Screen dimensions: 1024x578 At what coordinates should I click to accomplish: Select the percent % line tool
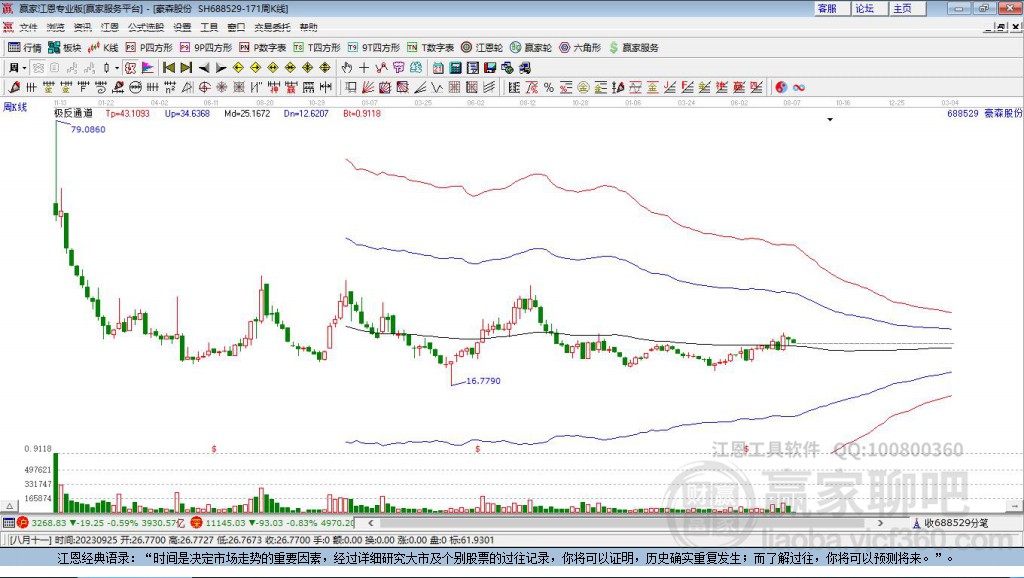click(x=549, y=87)
